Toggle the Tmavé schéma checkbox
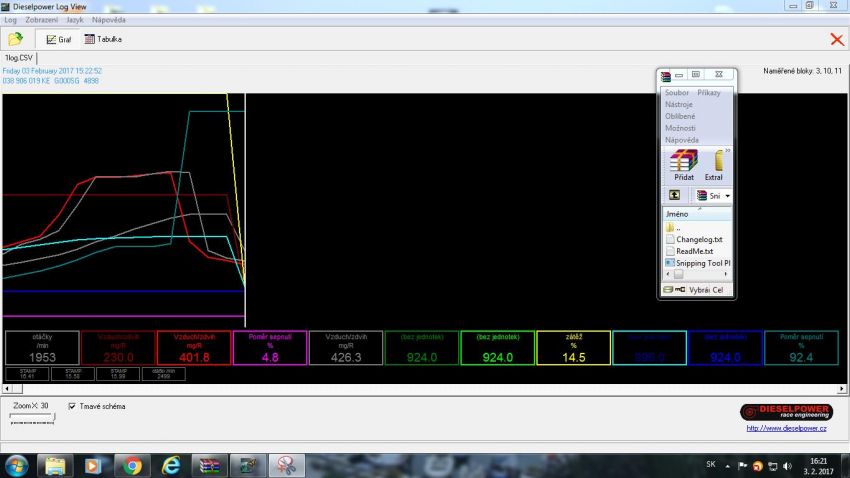The width and height of the screenshot is (850, 478). [72, 406]
